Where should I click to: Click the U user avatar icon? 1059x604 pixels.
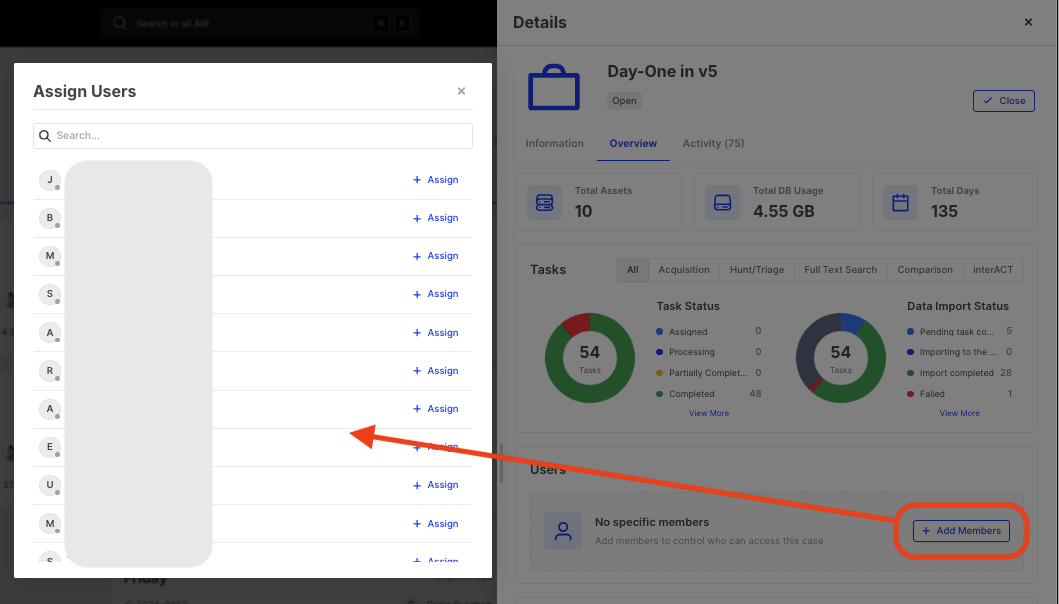coord(49,485)
